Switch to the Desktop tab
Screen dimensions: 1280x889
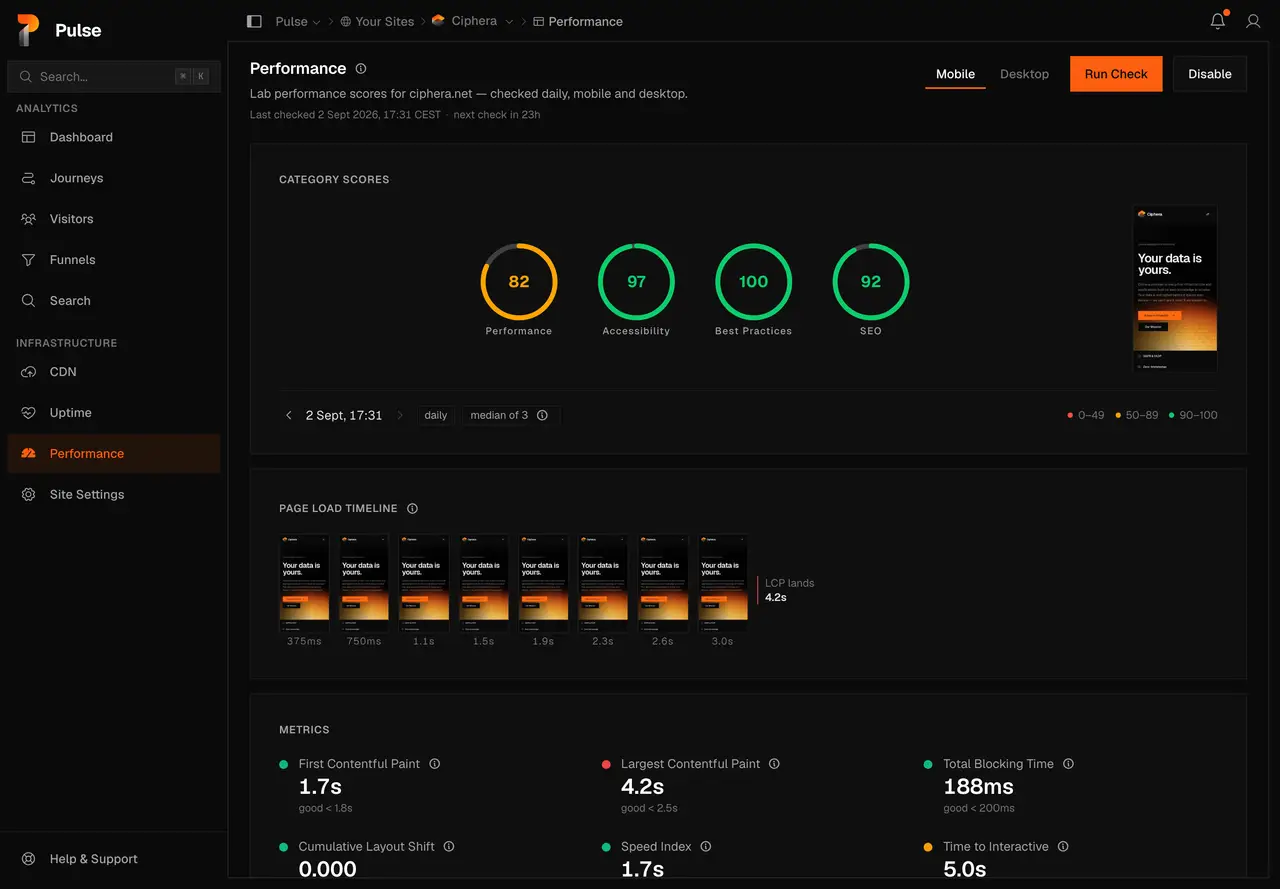click(x=1025, y=74)
